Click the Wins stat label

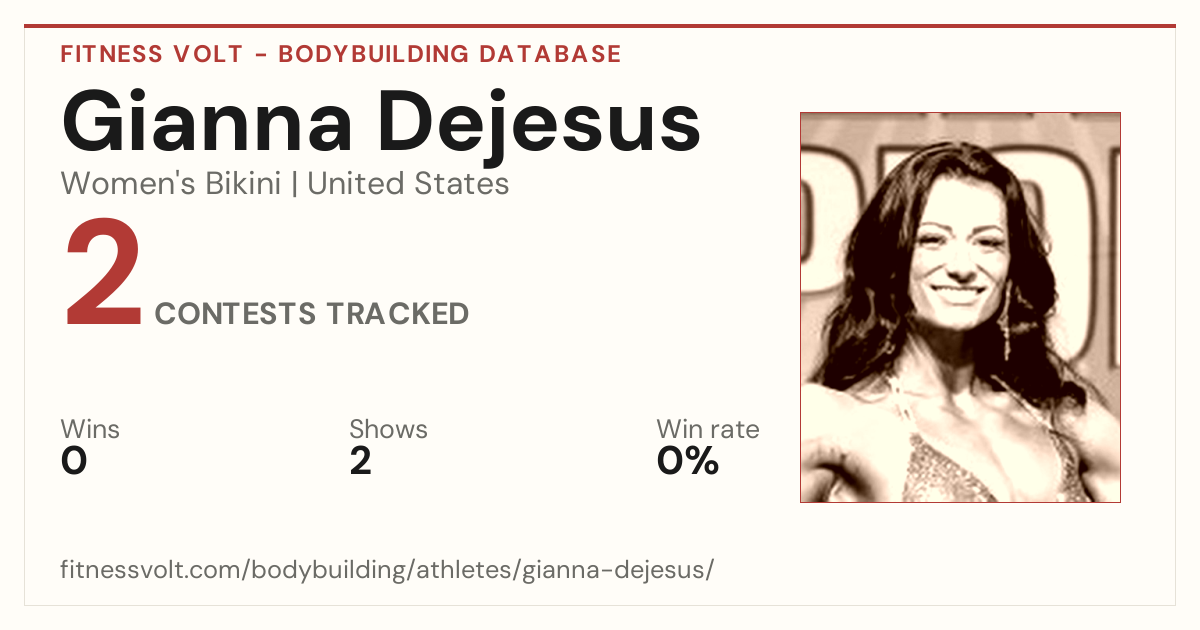[90, 430]
